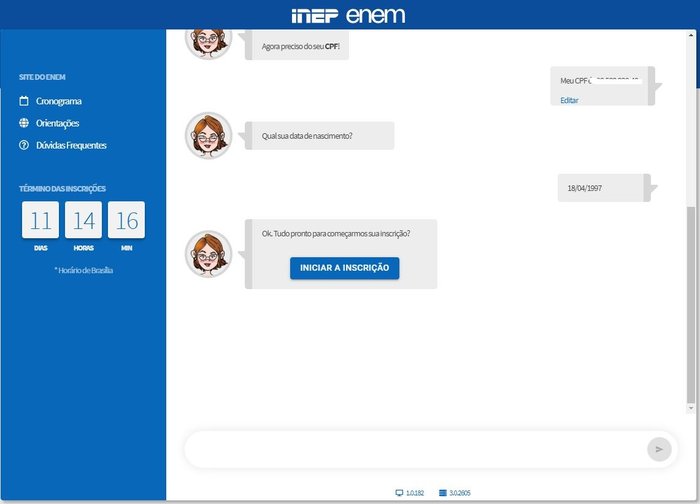Click the 'Ok. Tudo pronto' message text
The image size is (700, 504).
tap(336, 233)
